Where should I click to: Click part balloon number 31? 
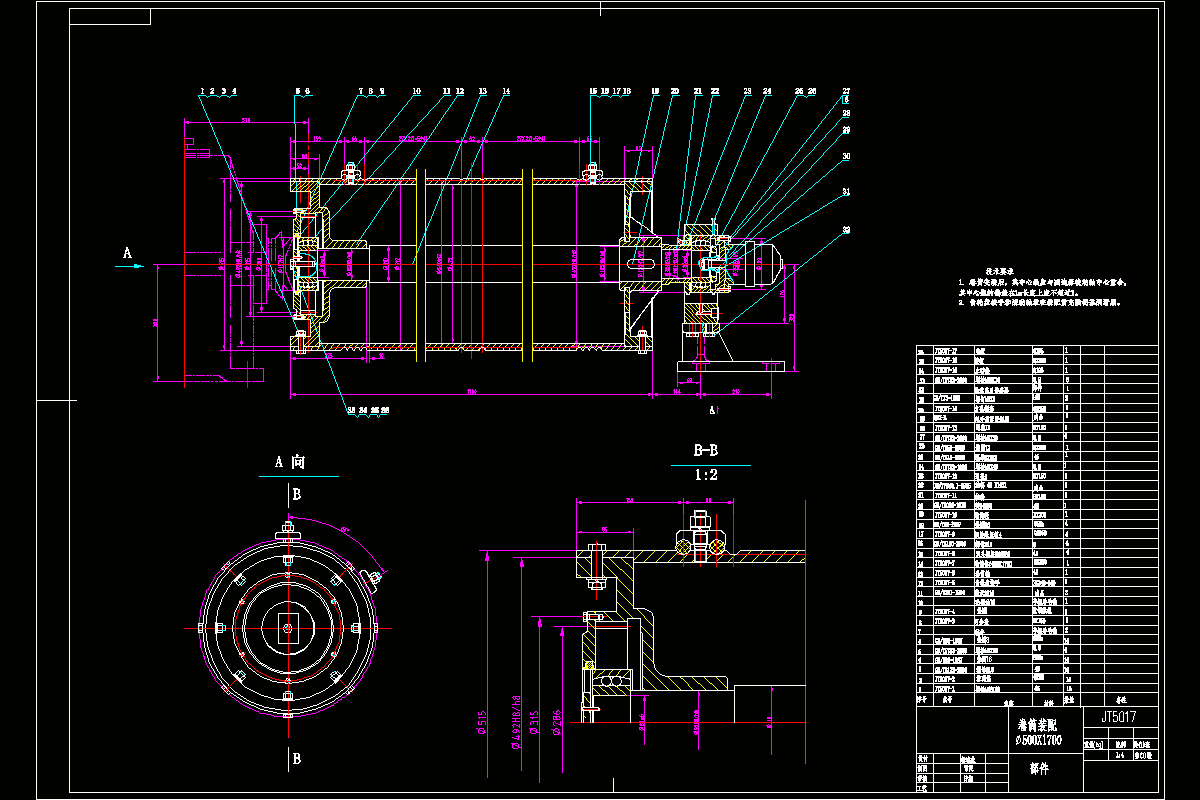[x=846, y=192]
